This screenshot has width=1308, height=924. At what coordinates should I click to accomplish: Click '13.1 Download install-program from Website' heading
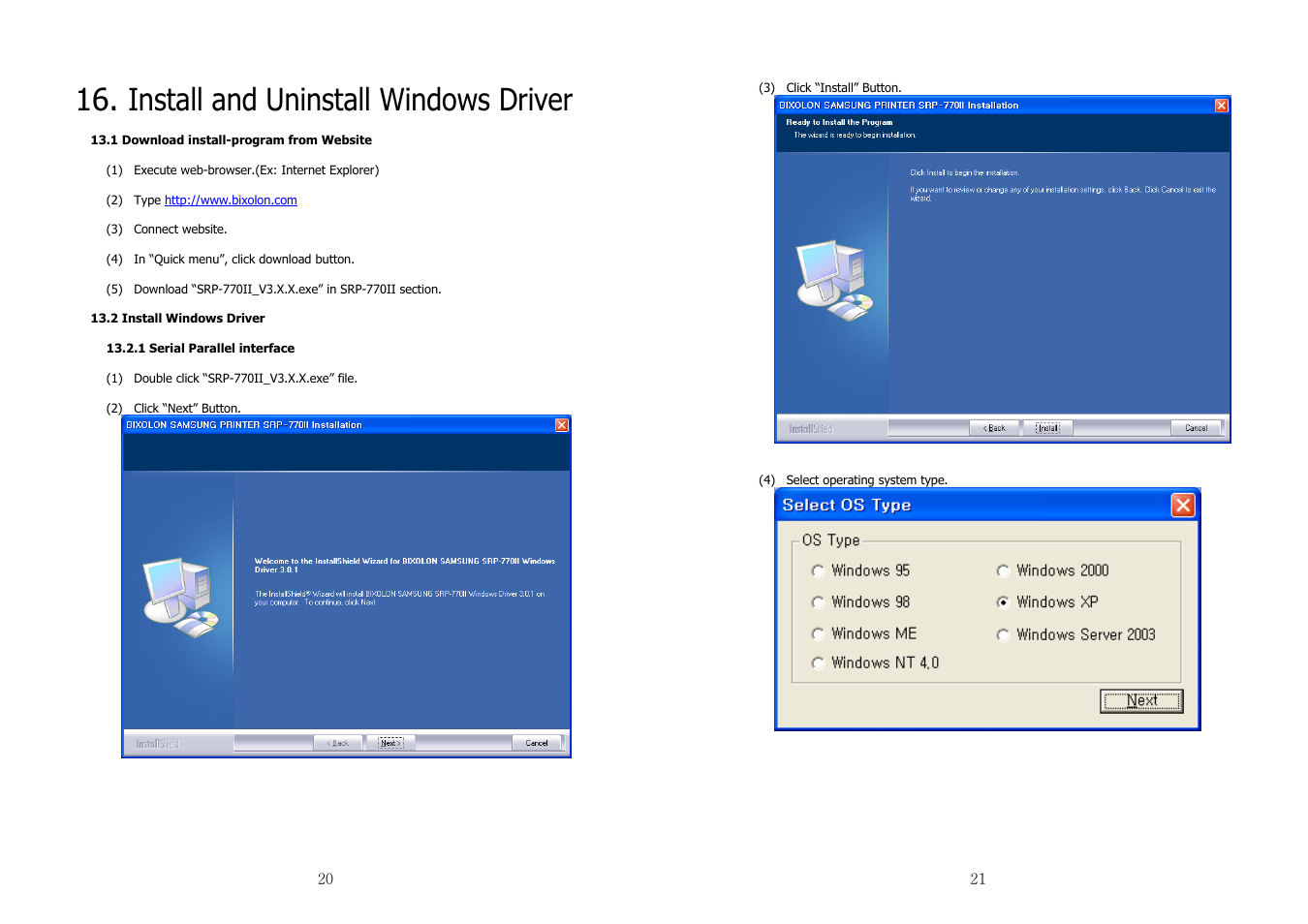tap(232, 140)
